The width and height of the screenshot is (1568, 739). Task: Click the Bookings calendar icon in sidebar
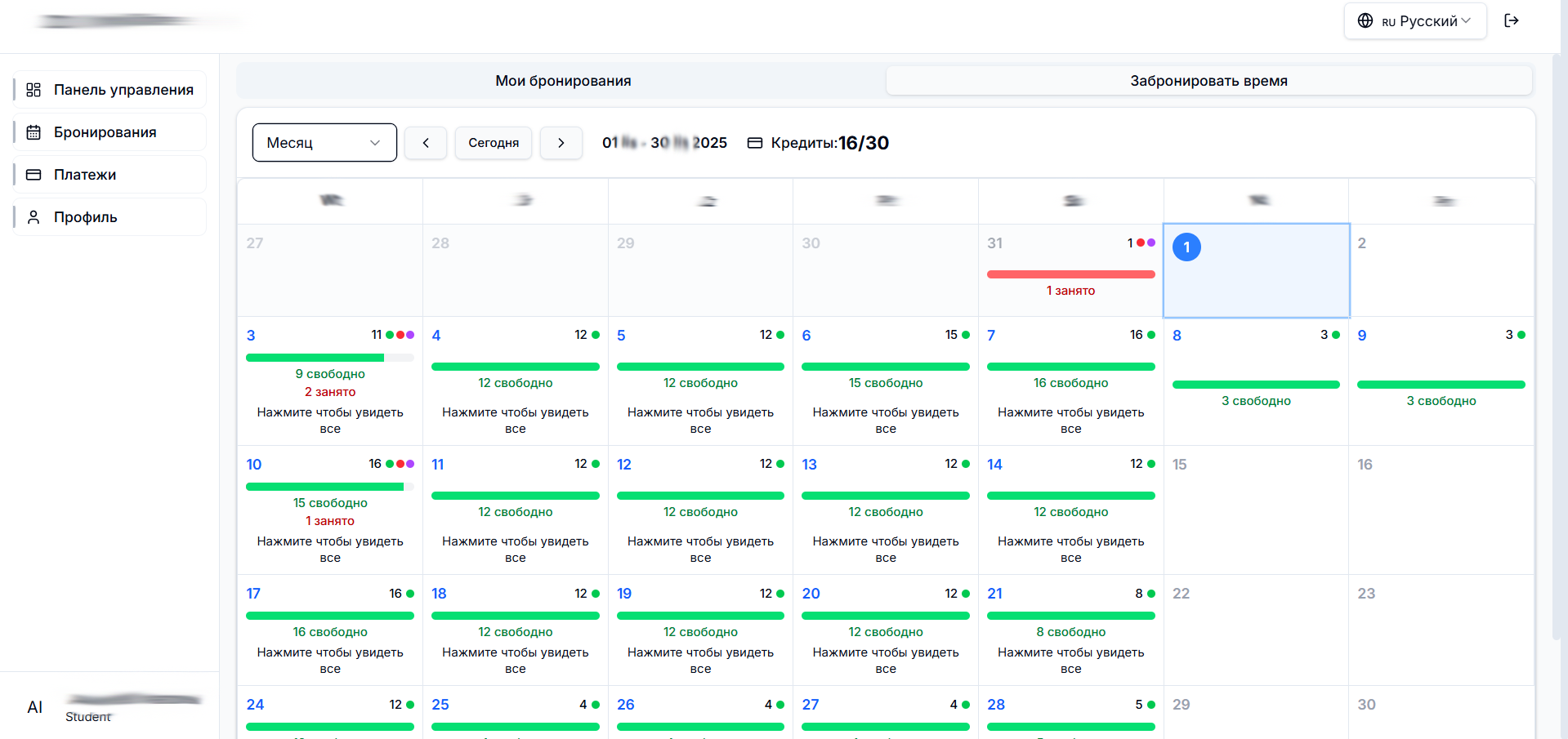point(34,132)
